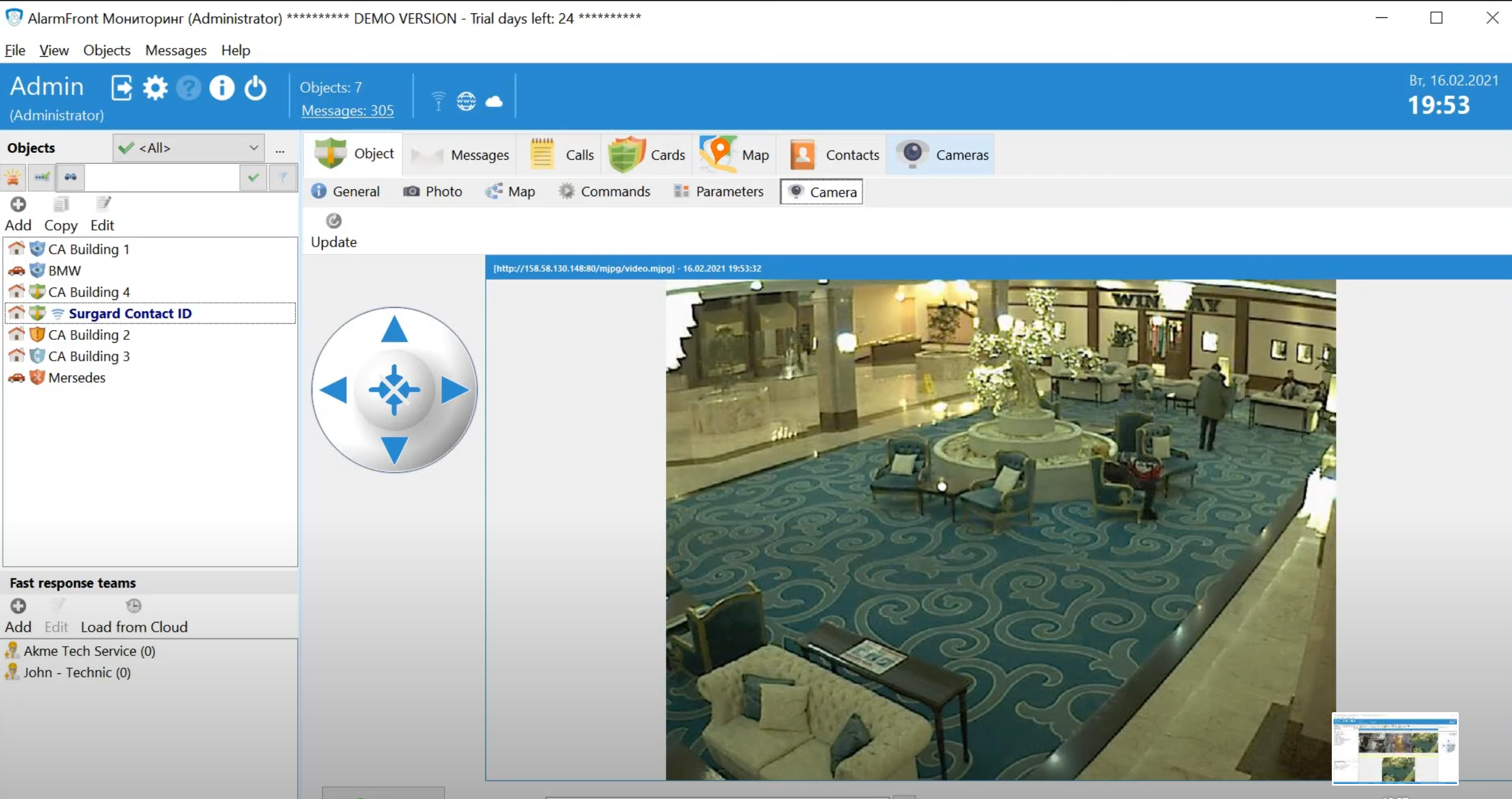Screen dimensions: 1512x799
Task: Click the small screenshot thumbnail overlay
Action: (1394, 749)
